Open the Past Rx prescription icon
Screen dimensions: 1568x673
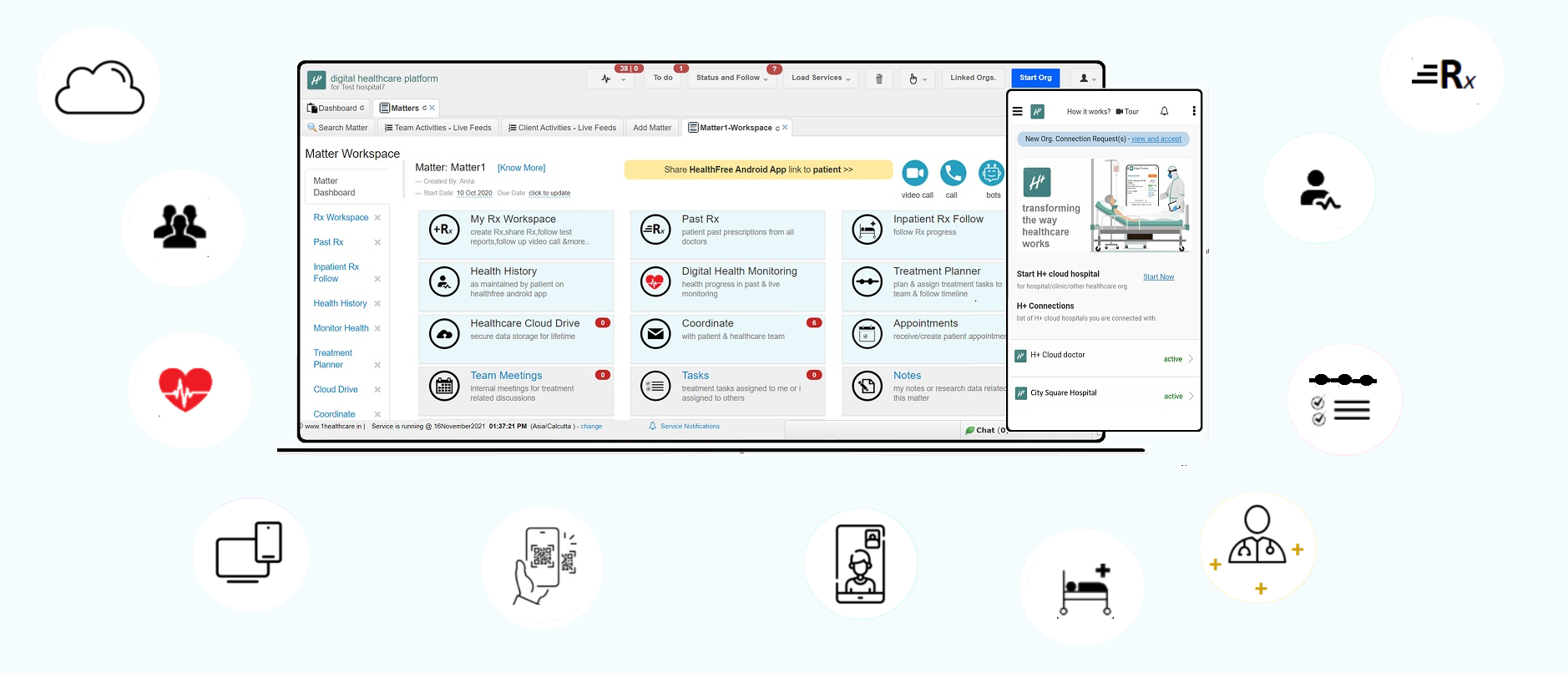click(x=655, y=230)
